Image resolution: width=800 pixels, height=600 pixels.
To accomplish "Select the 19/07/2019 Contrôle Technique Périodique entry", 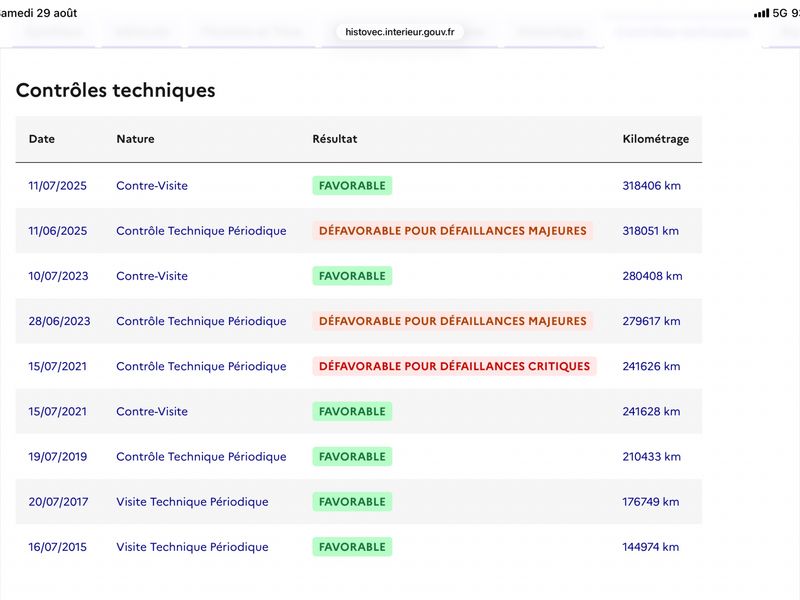I will (x=359, y=457).
